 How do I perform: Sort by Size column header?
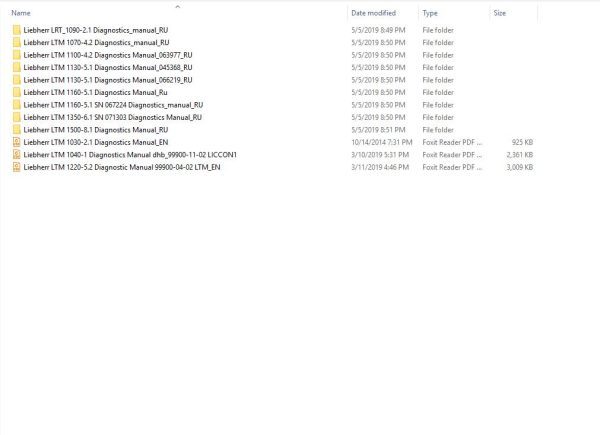[x=499, y=13]
